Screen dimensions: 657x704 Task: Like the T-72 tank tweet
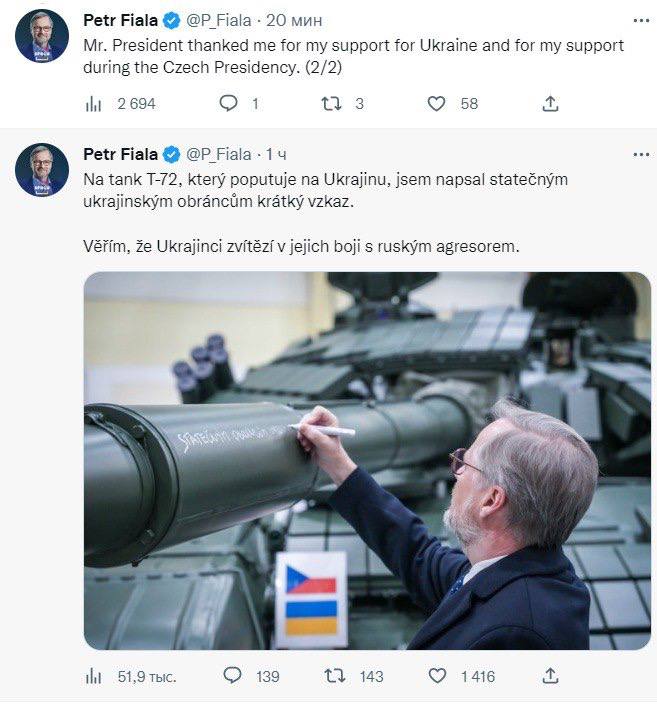437,676
